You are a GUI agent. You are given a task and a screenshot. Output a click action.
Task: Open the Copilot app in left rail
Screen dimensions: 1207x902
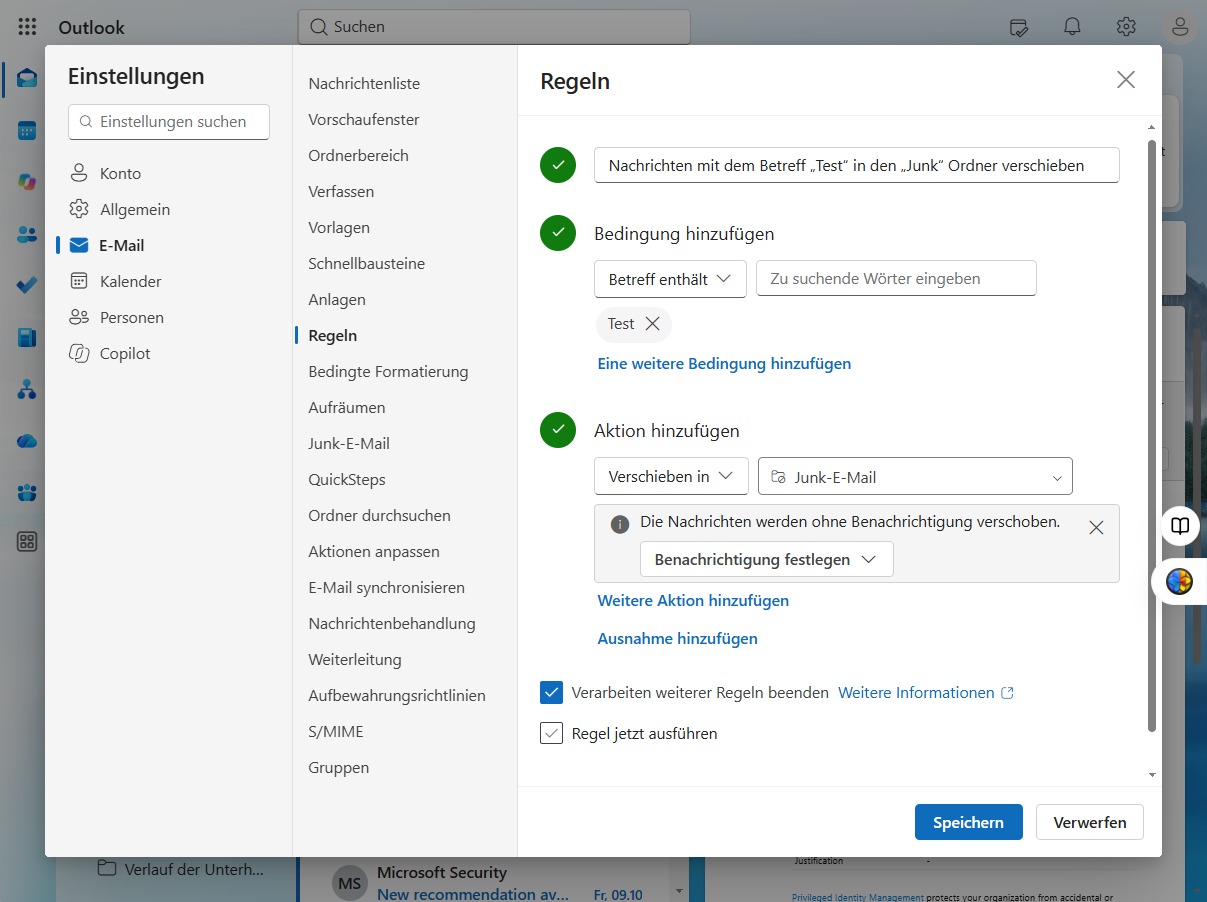pyautogui.click(x=27, y=182)
